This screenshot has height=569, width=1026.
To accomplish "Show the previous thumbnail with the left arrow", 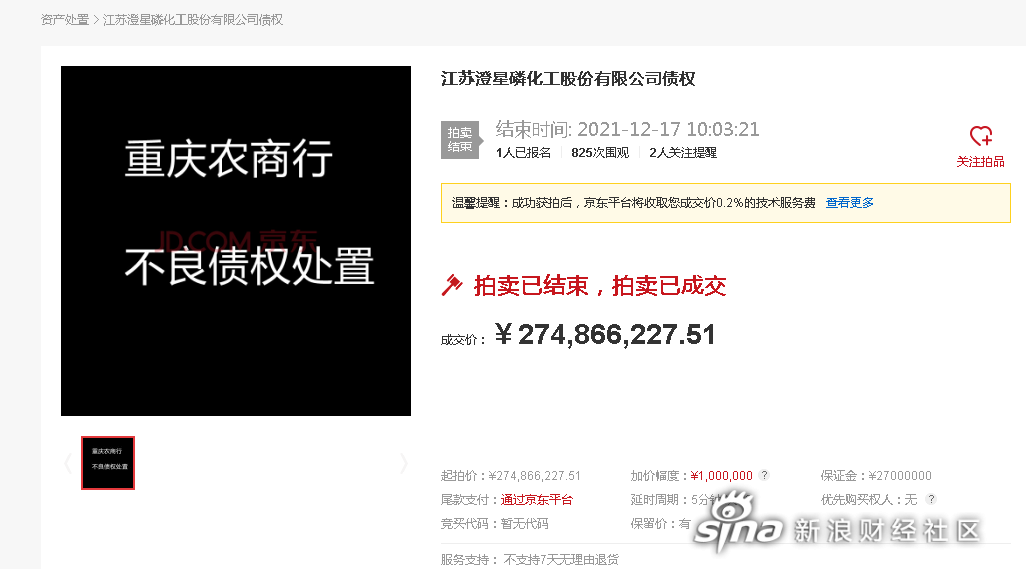I will point(67,463).
